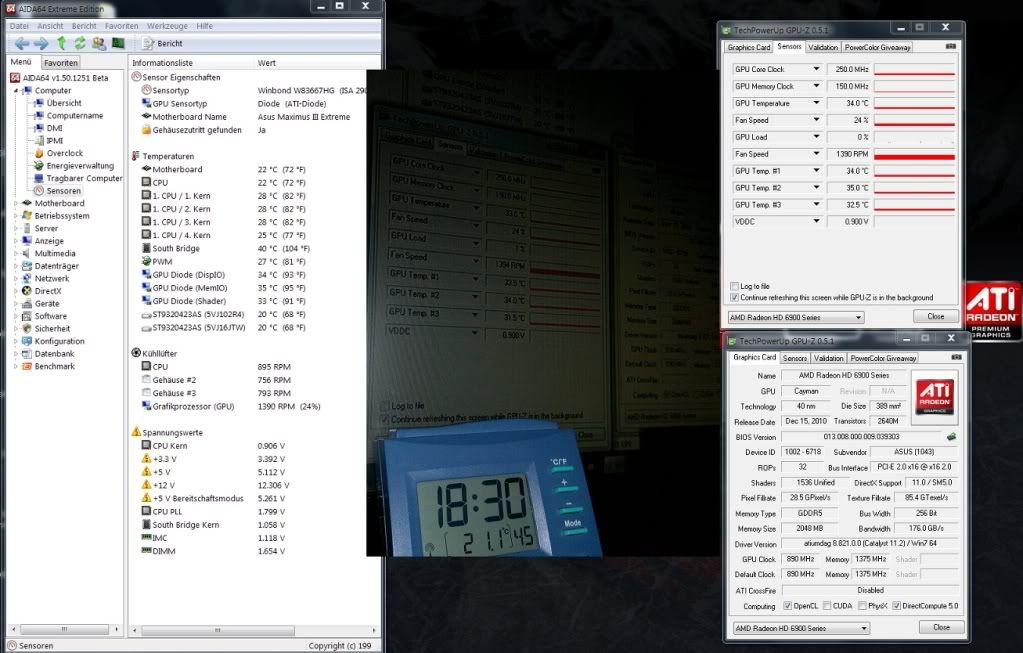Open the GPU Load sensor dropdown
This screenshot has width=1023, height=653.
[x=816, y=137]
